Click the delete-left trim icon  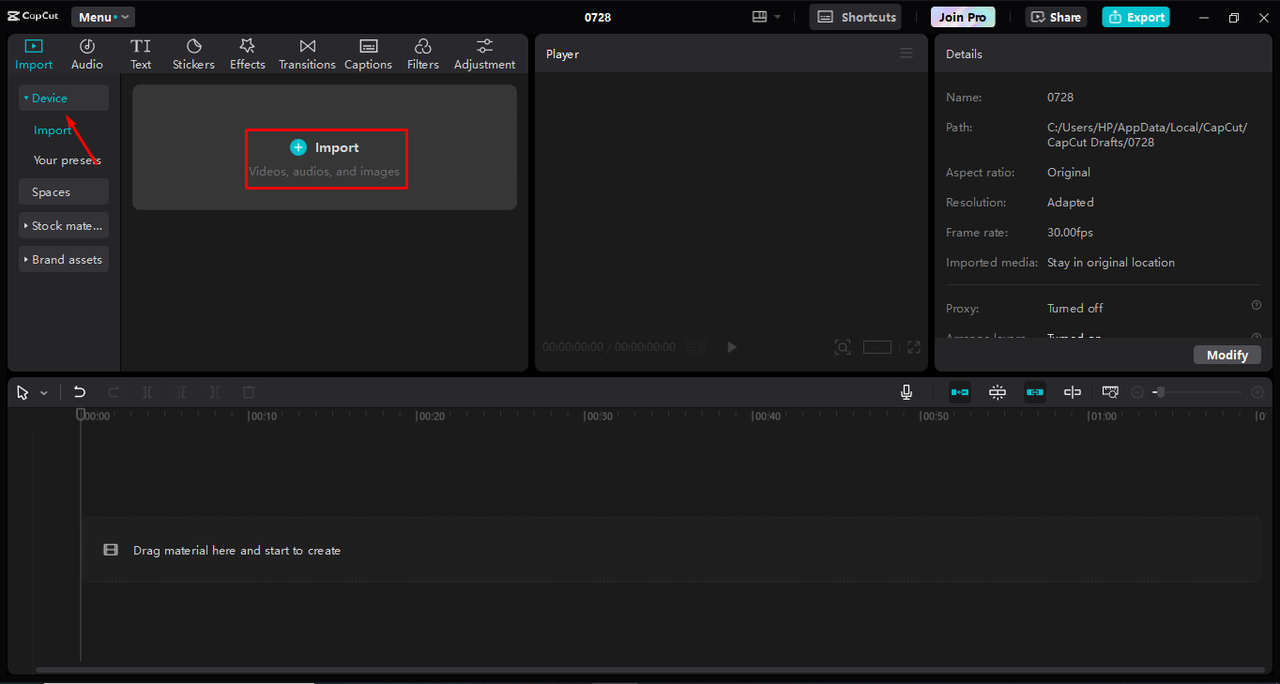(181, 393)
